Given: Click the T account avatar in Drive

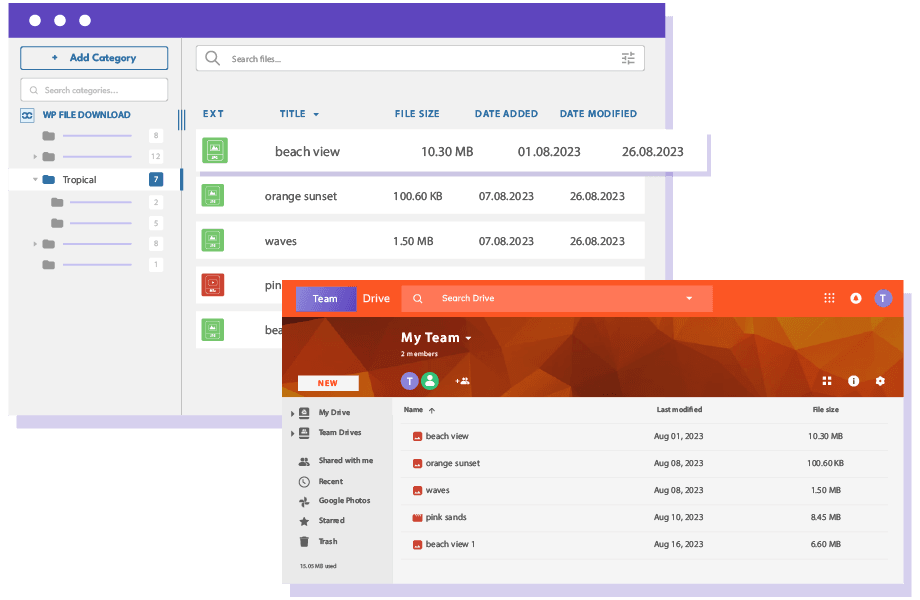Looking at the screenshot, I should [883, 298].
